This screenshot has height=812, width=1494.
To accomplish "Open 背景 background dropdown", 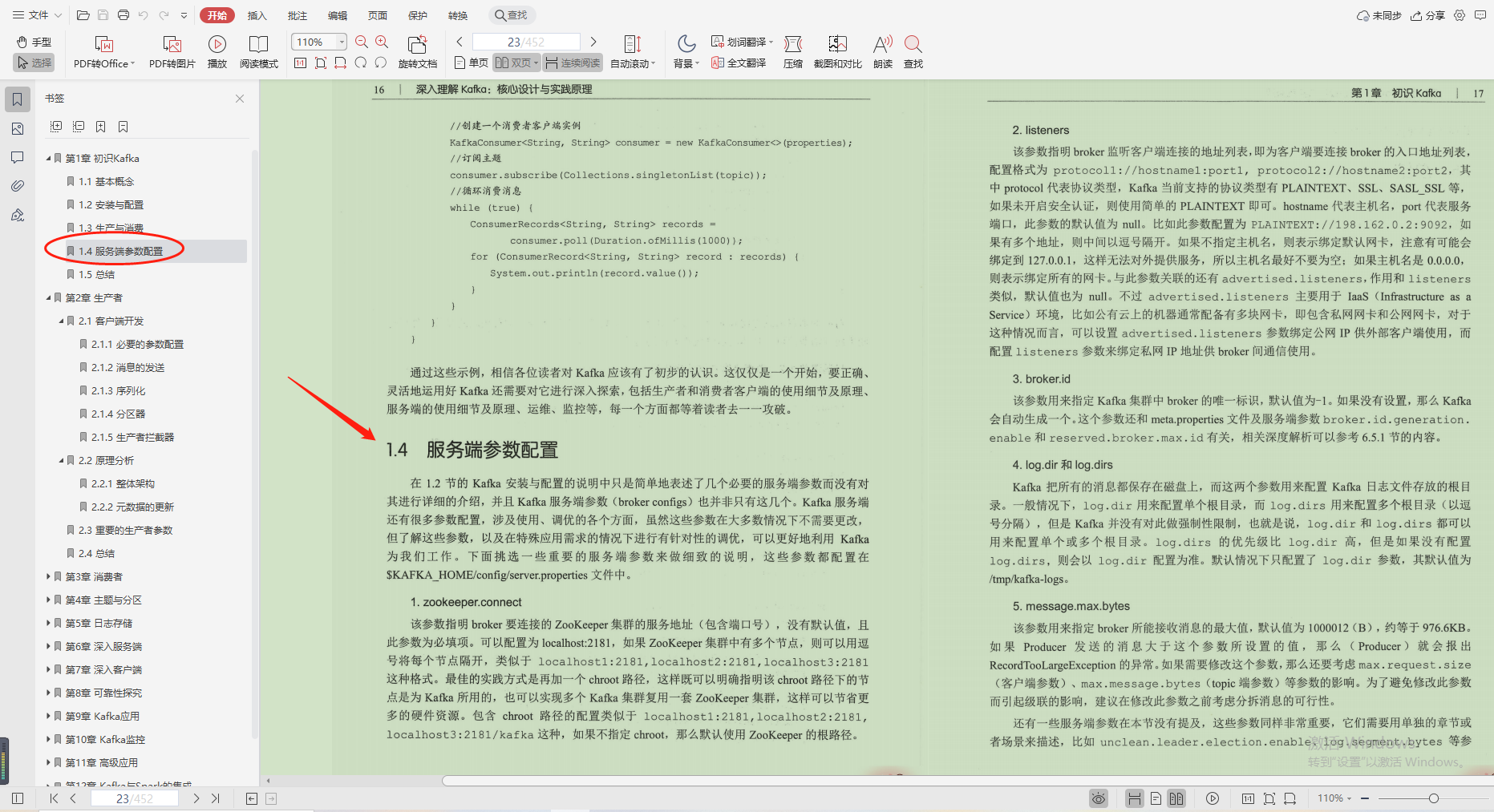I will [686, 52].
